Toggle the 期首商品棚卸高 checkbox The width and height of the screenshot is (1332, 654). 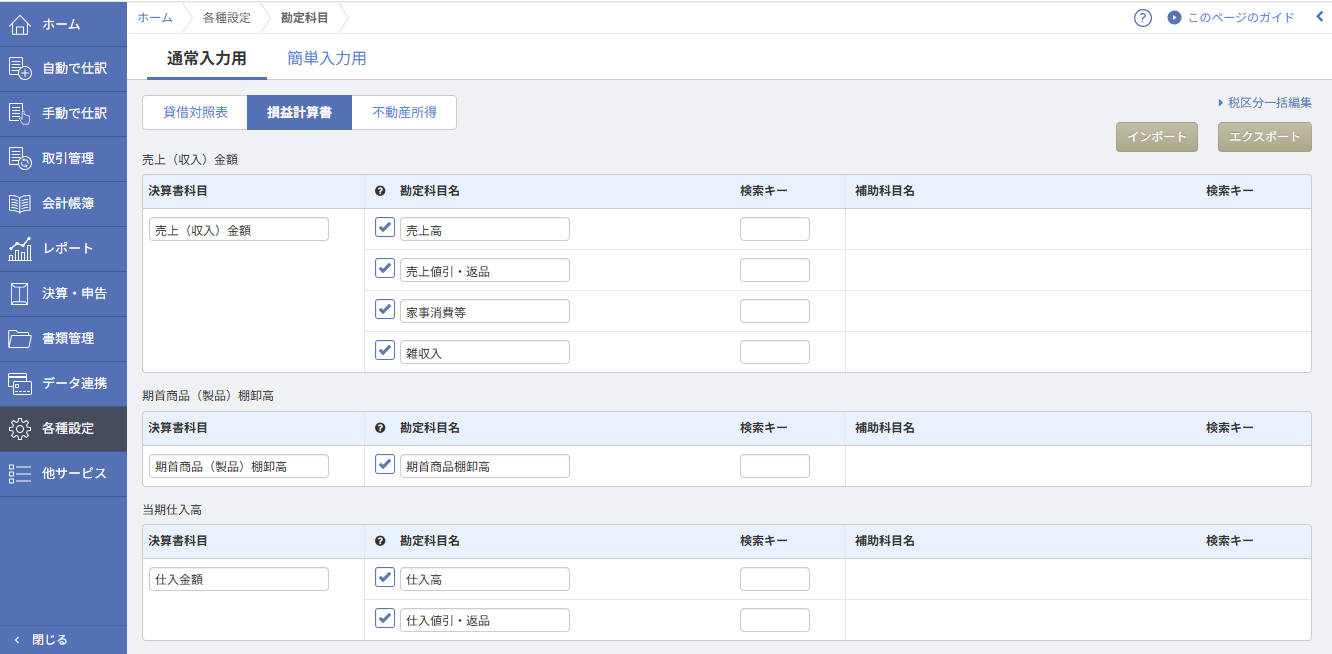pyautogui.click(x=384, y=464)
